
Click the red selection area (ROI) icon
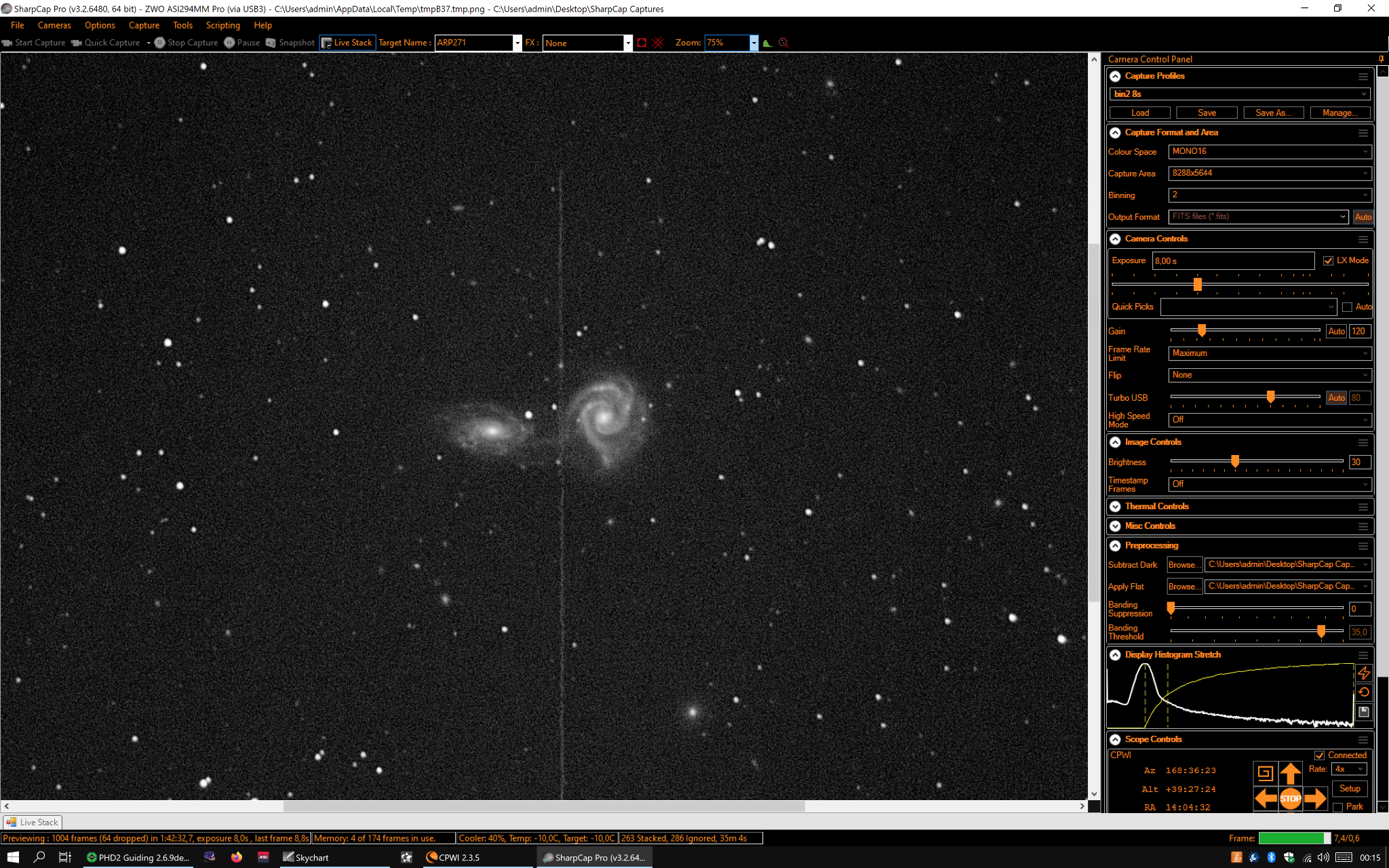tap(642, 43)
